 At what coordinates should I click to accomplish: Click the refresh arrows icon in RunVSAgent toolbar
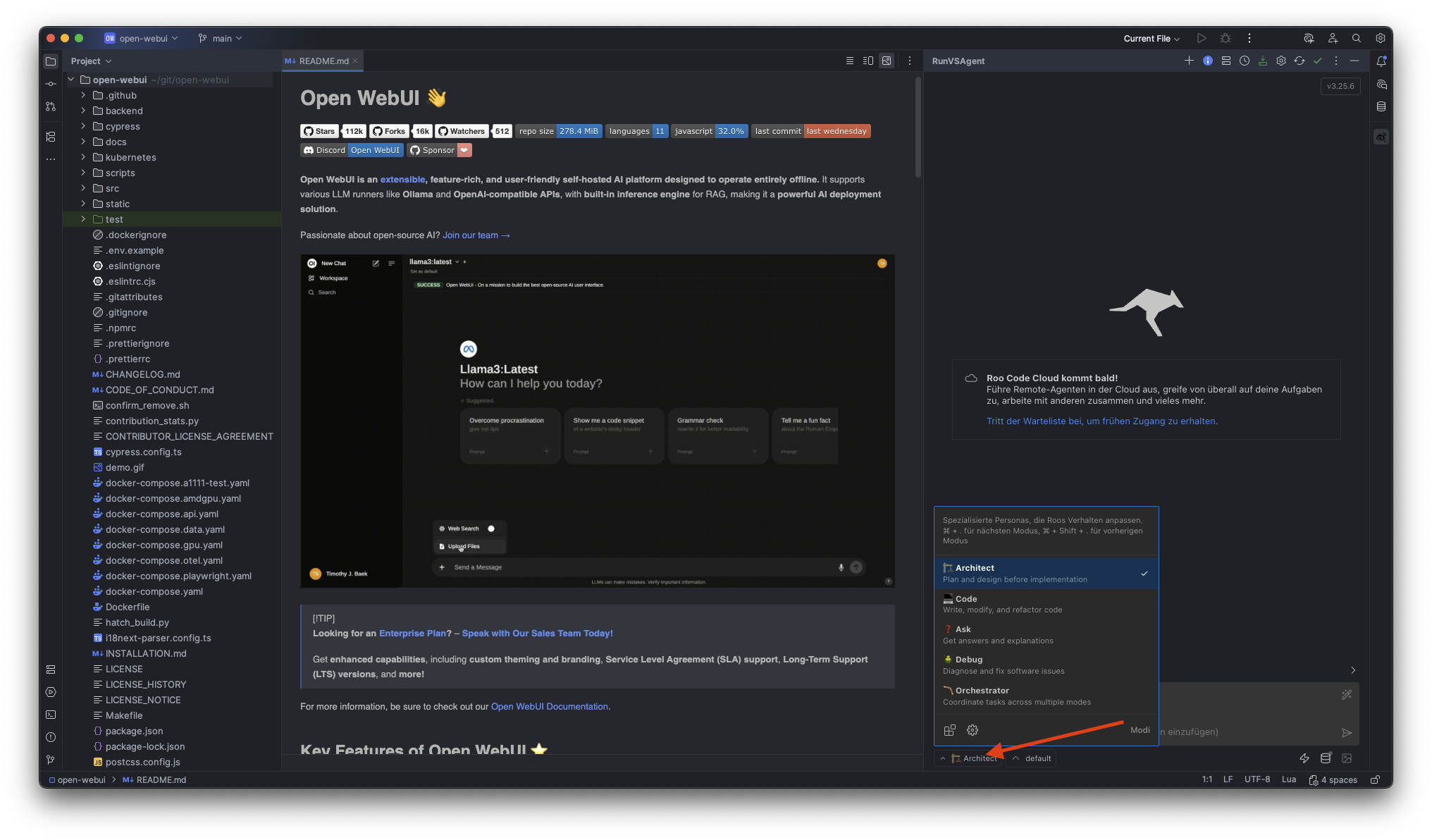click(1300, 61)
